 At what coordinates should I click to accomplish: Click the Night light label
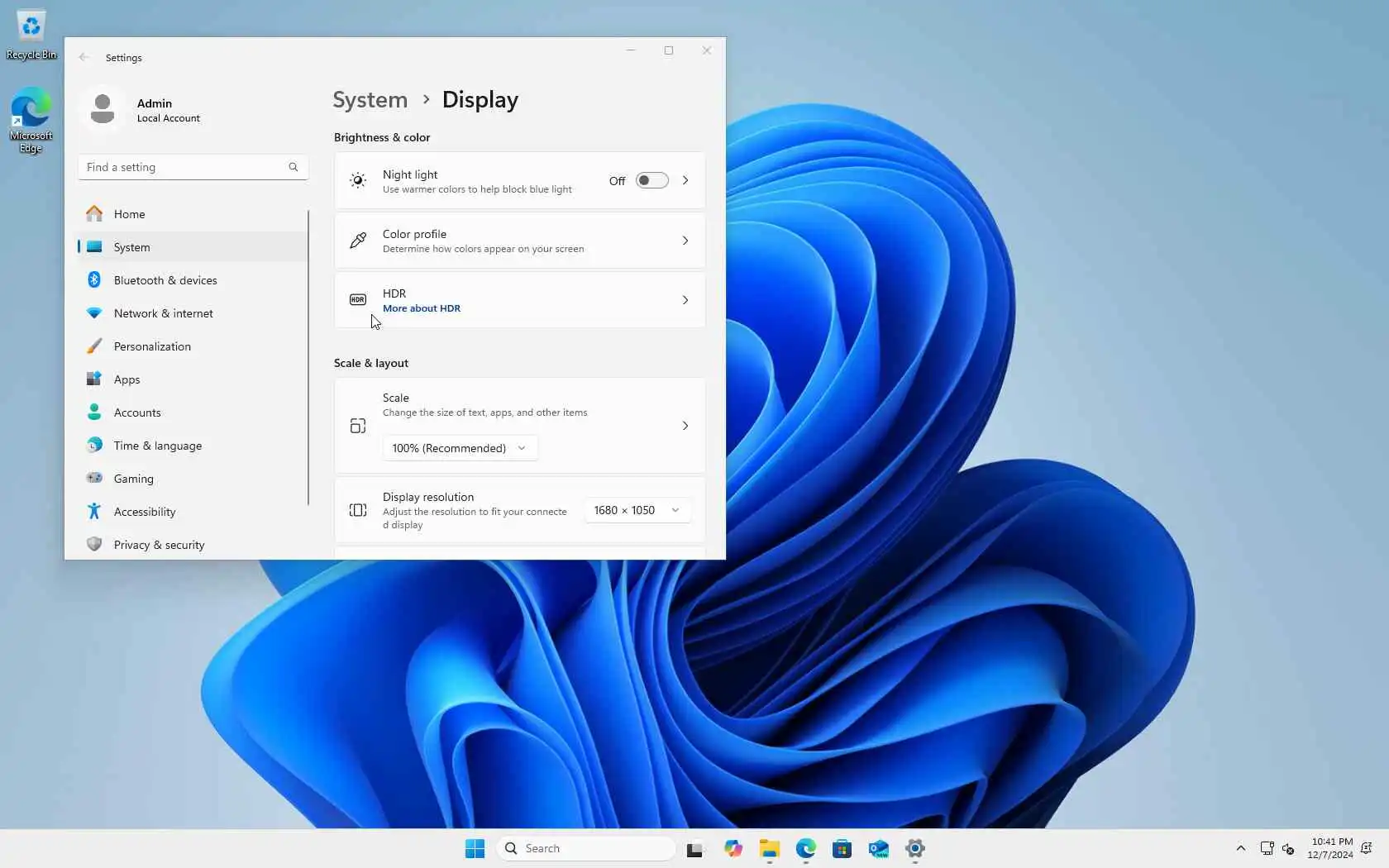tap(410, 174)
